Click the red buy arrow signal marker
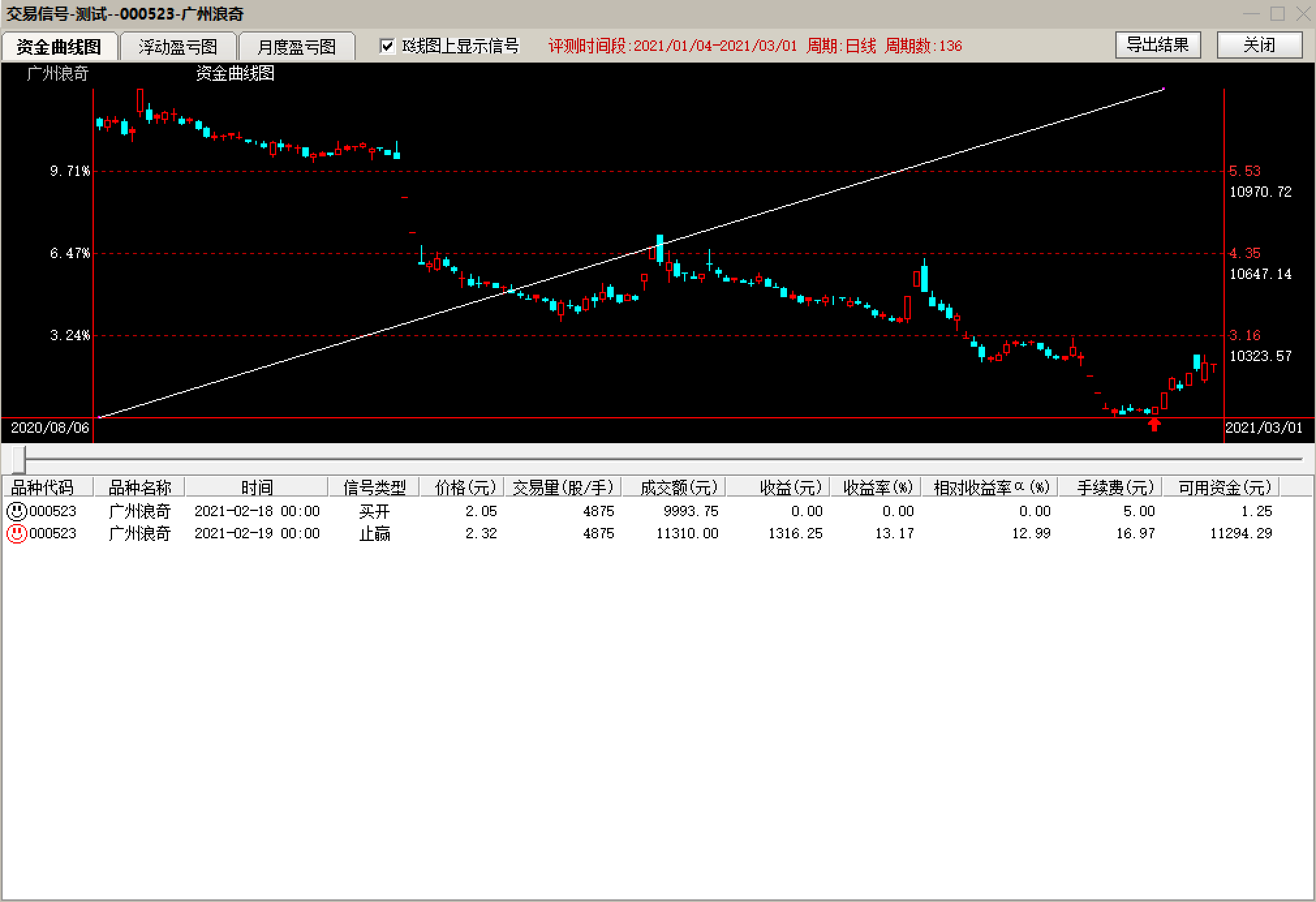 pyautogui.click(x=1154, y=425)
